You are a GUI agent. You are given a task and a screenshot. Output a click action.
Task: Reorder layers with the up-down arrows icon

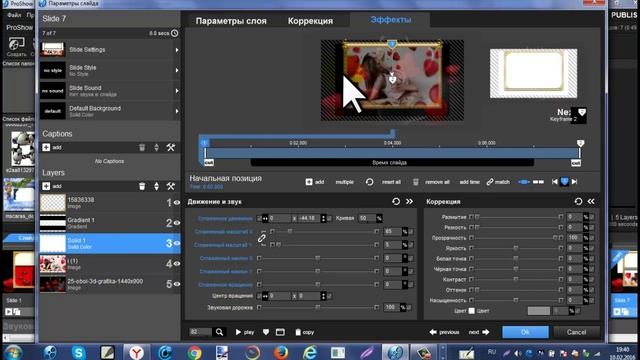pos(156,186)
